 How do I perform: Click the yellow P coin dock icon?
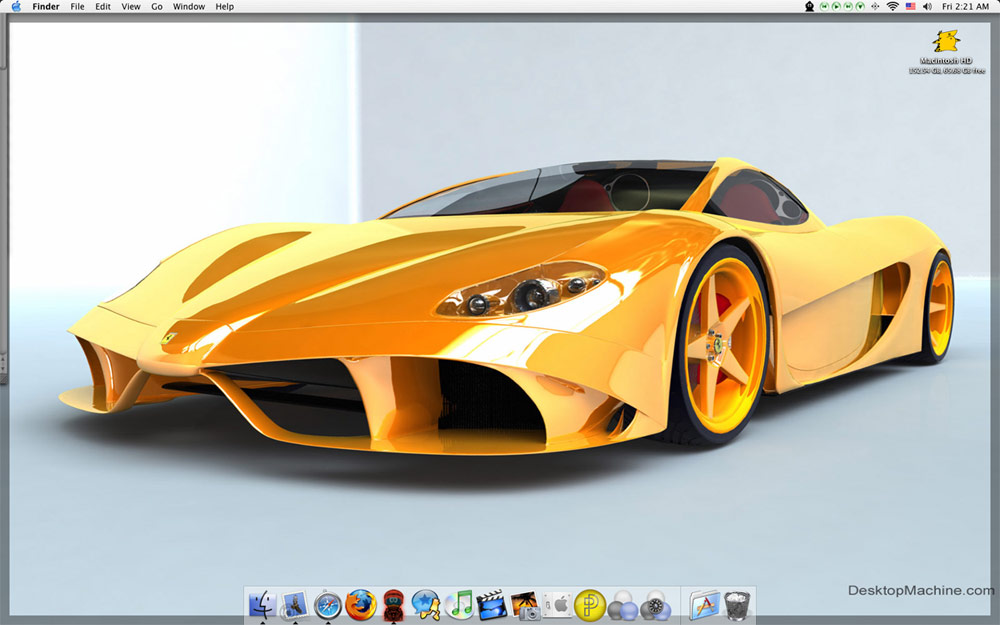click(x=590, y=604)
